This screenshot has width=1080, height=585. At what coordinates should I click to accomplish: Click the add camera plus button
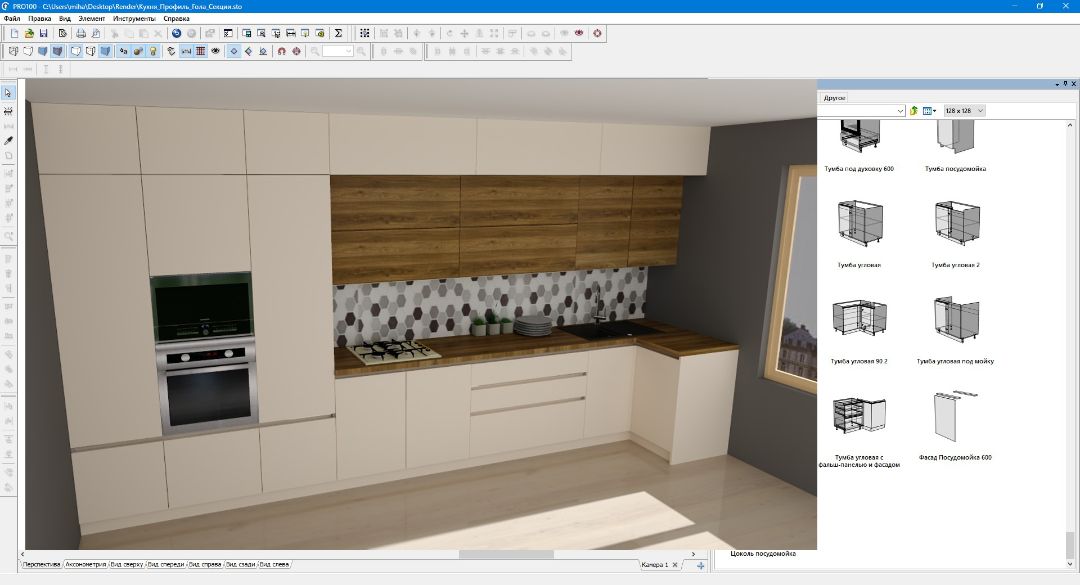[x=700, y=566]
